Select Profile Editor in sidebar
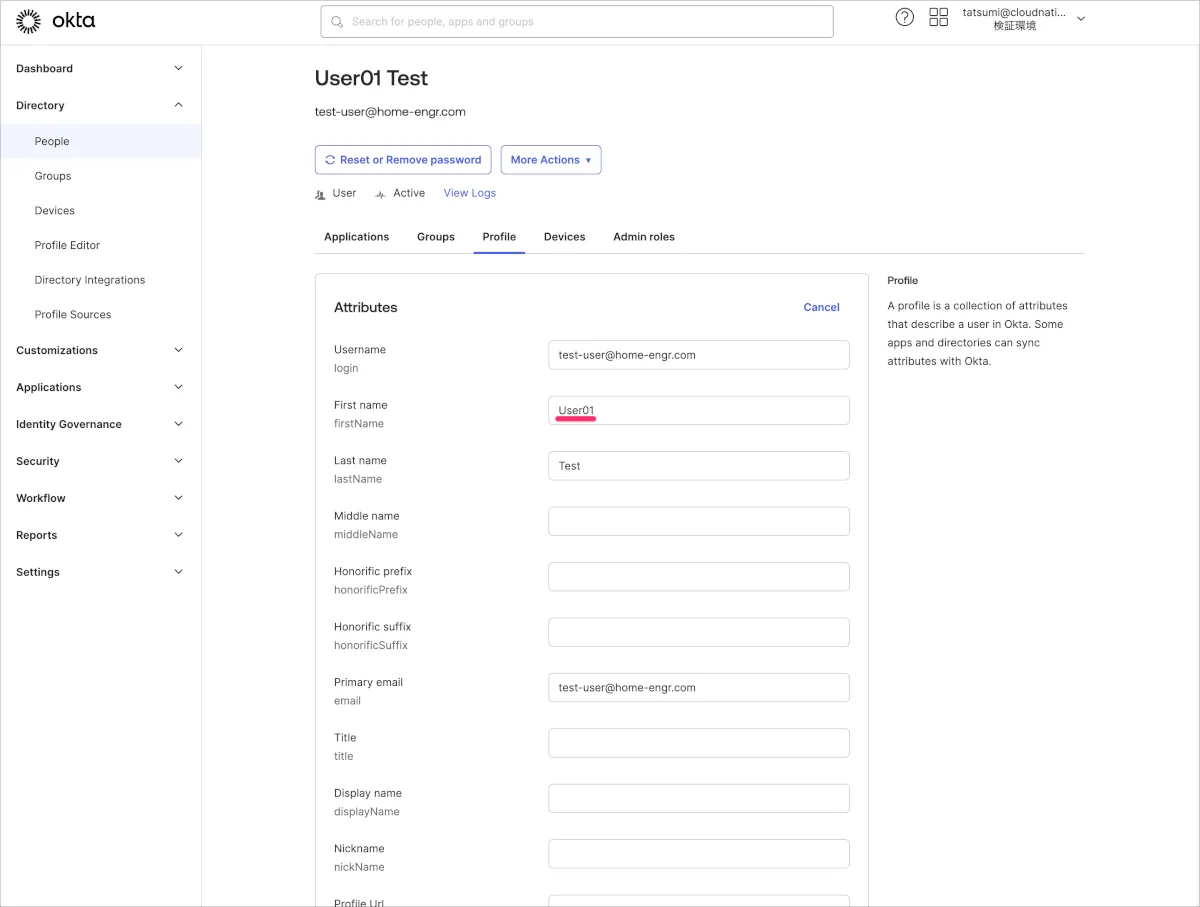Image resolution: width=1200 pixels, height=907 pixels. (x=67, y=245)
